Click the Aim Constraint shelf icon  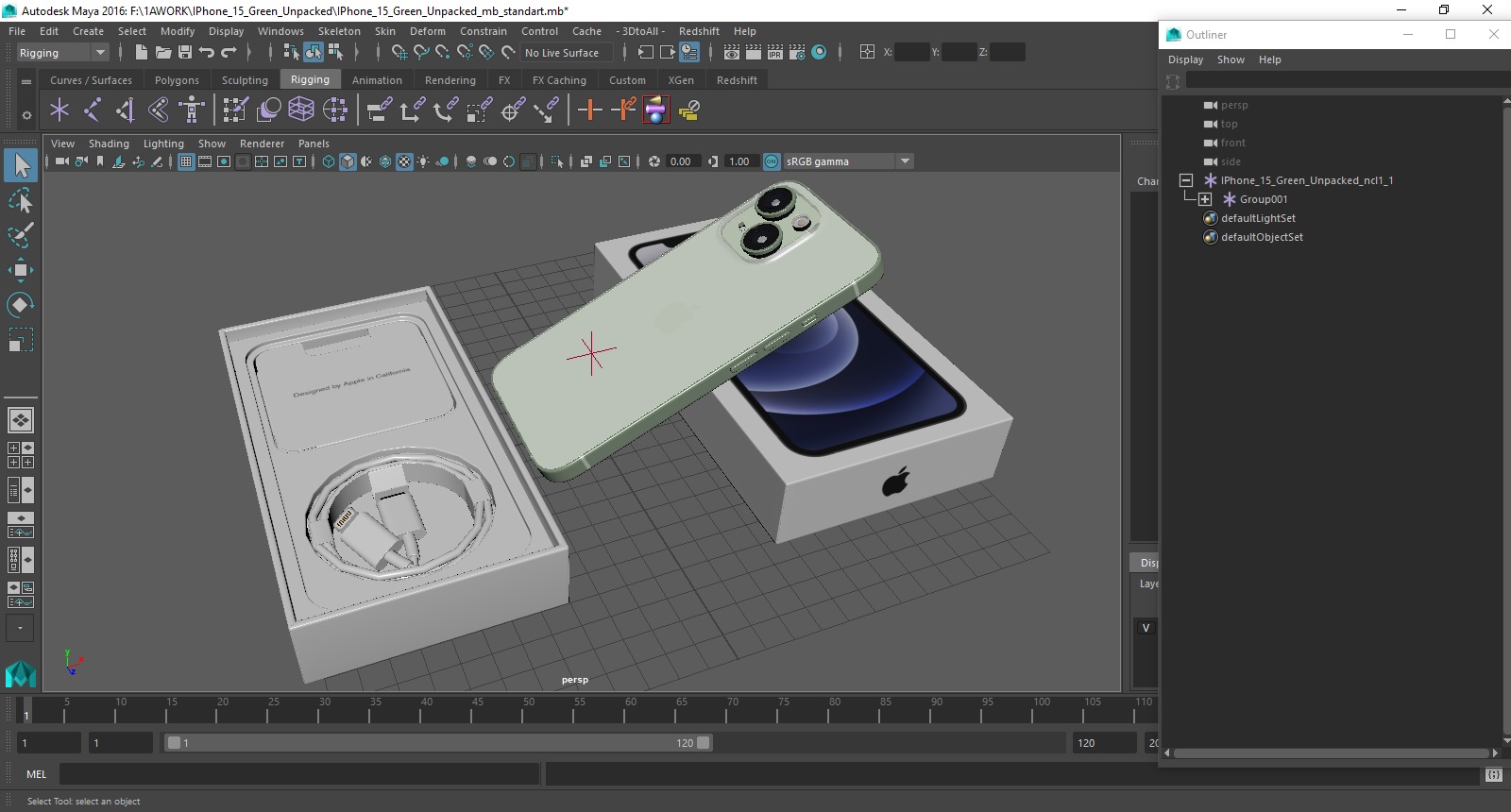(513, 110)
